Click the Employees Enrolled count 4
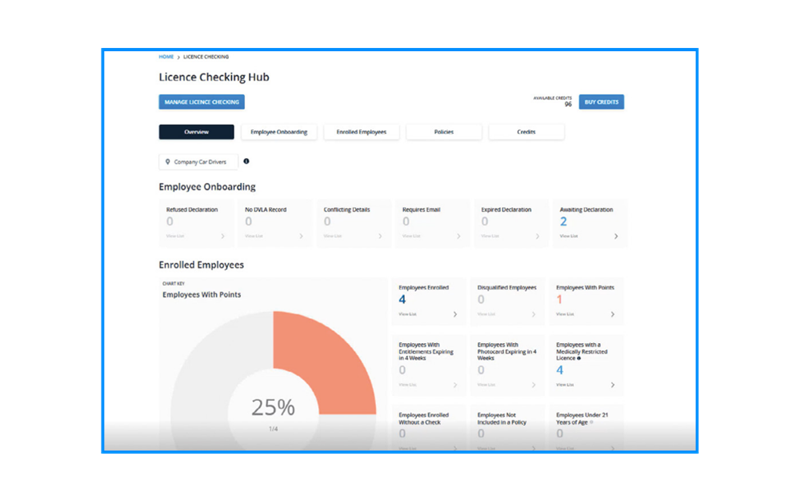Screen dimensions: 800x480 point(402,299)
